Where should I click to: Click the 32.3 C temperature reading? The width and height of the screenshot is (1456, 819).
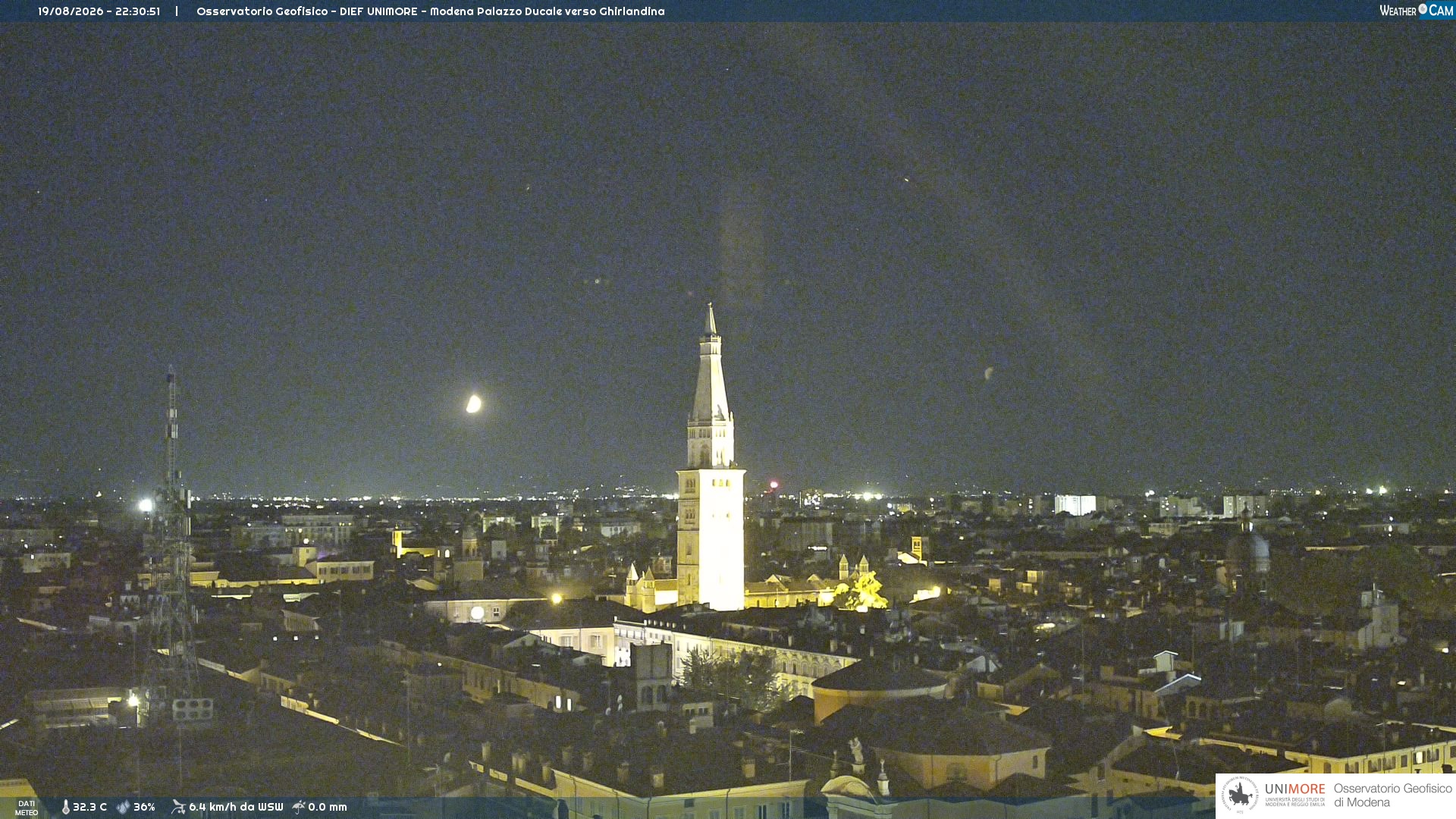pos(89,807)
